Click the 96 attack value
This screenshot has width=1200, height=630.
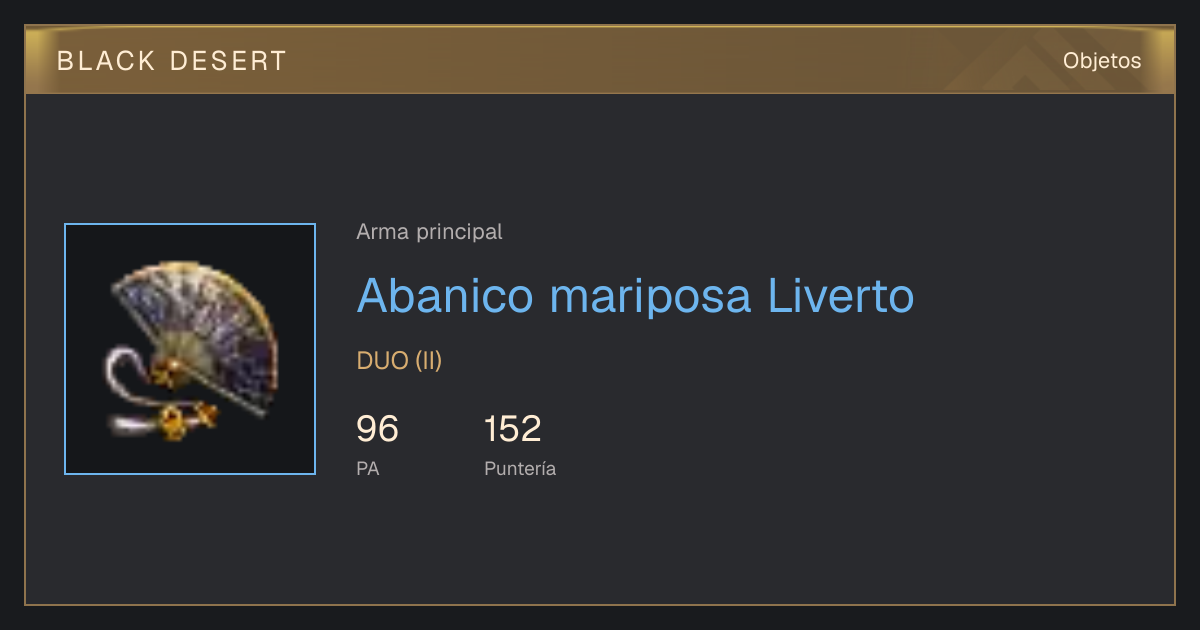tap(377, 429)
